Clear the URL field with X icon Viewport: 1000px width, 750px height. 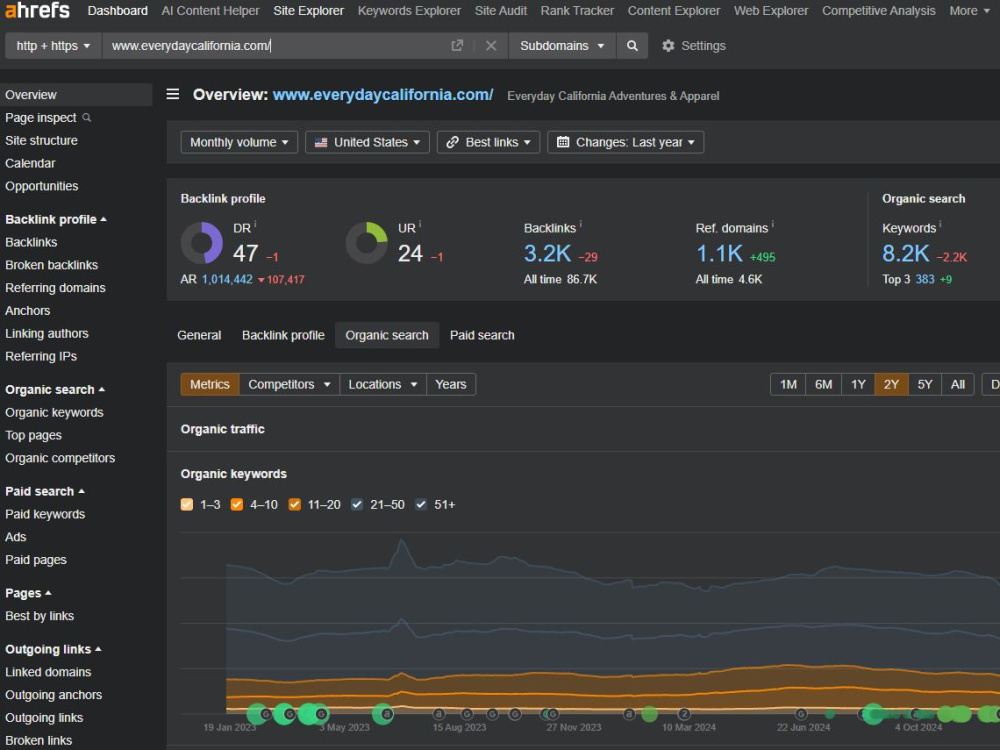491,45
